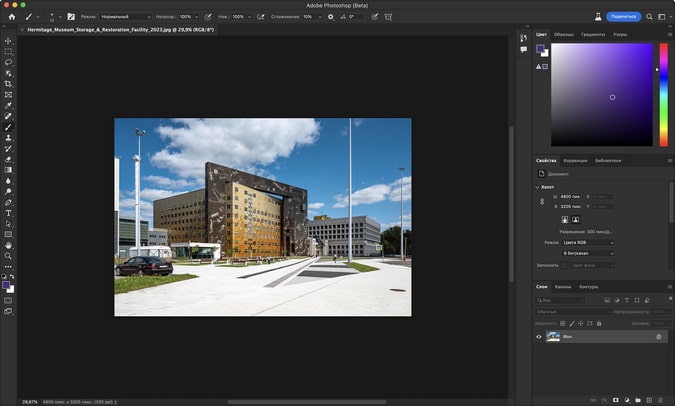Switch to the Каналы tab
The height and width of the screenshot is (406, 675).
coord(563,287)
